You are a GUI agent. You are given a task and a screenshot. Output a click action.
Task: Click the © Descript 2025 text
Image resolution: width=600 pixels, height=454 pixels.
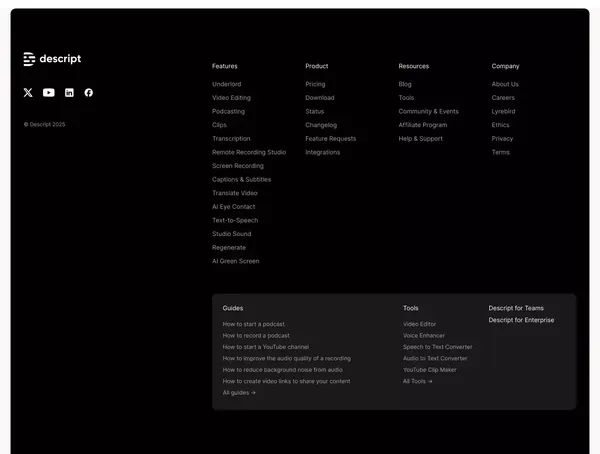pyautogui.click(x=44, y=124)
